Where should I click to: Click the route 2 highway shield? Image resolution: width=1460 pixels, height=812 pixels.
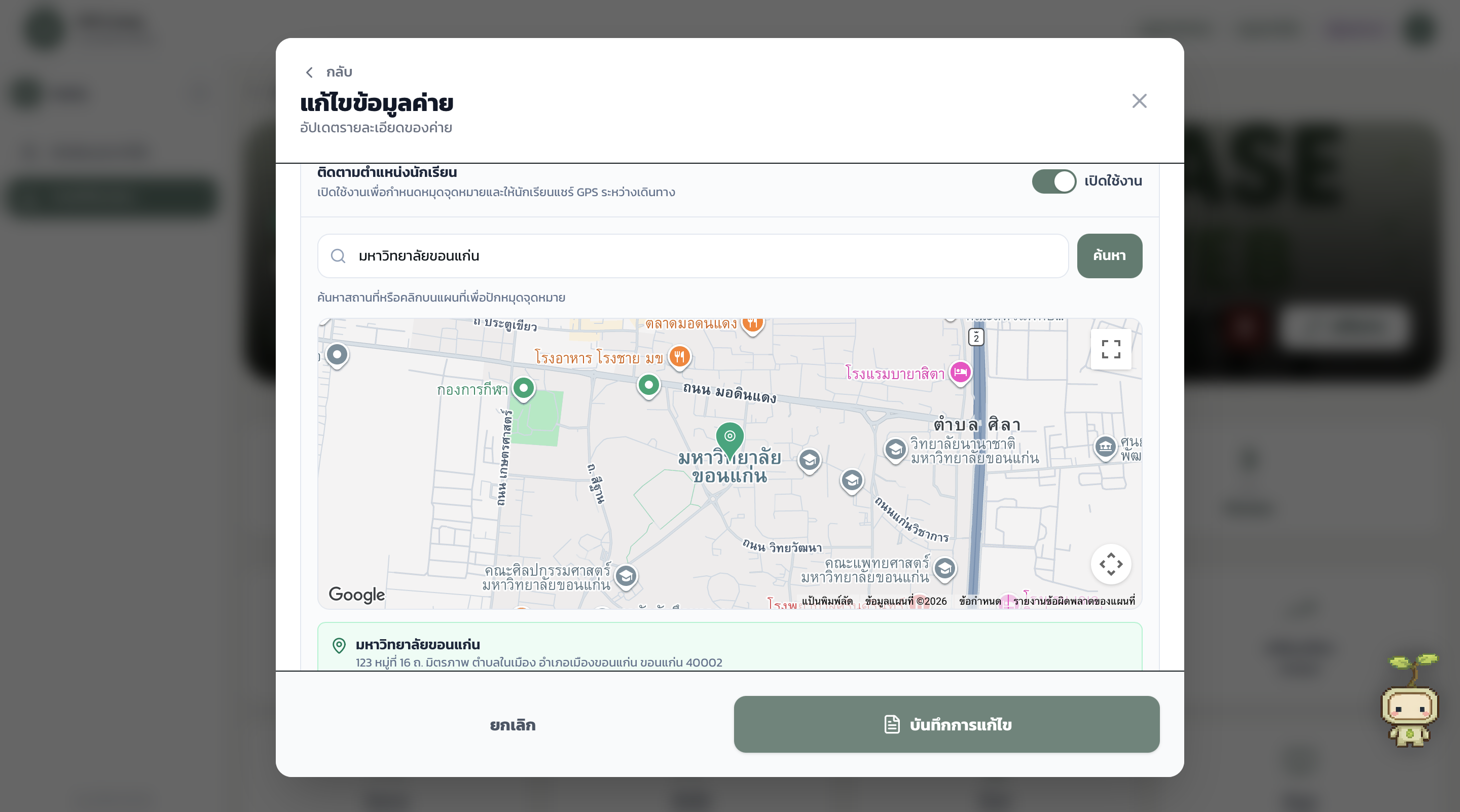click(x=976, y=337)
